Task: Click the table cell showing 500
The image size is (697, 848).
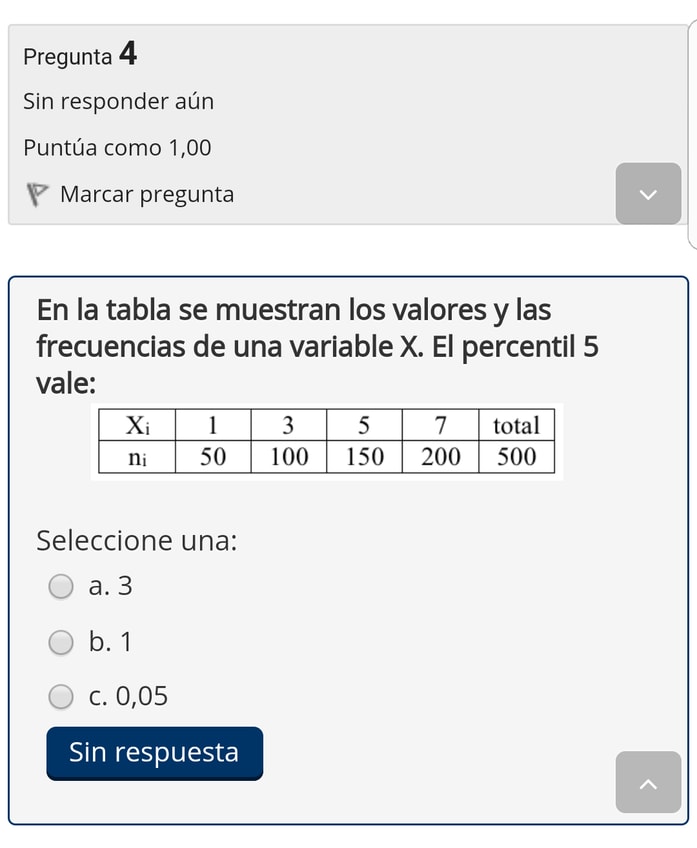Action: pyautogui.click(x=516, y=457)
